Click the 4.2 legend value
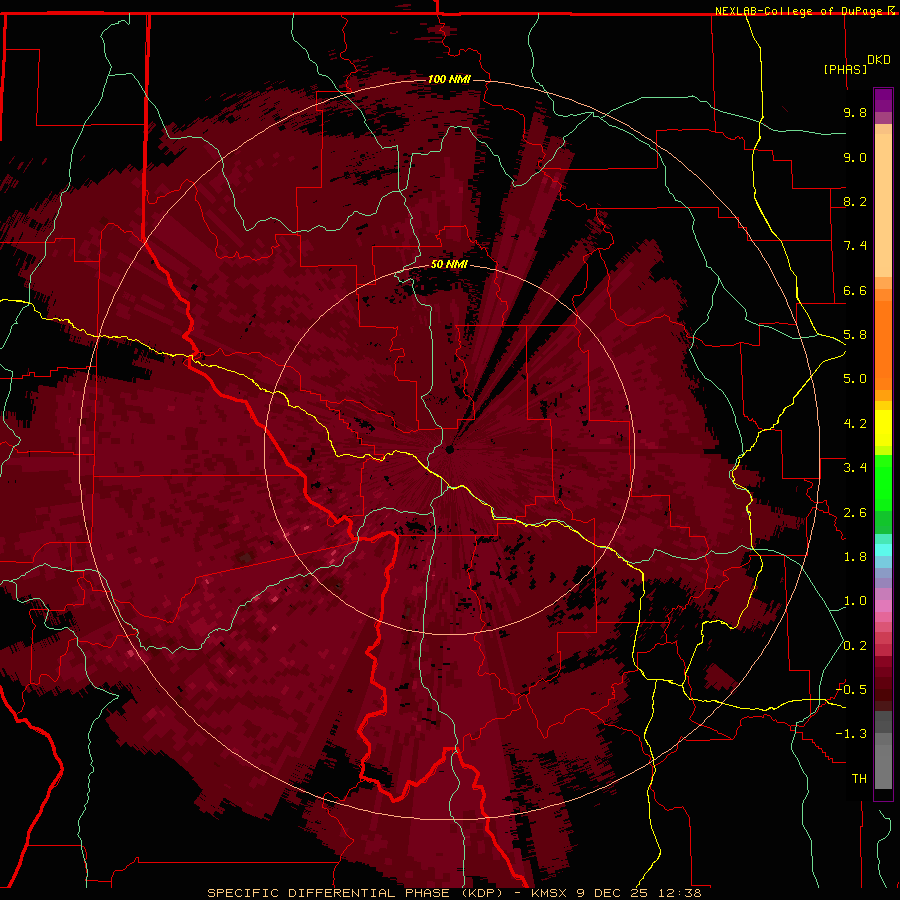Image resolution: width=900 pixels, height=900 pixels. [855, 424]
